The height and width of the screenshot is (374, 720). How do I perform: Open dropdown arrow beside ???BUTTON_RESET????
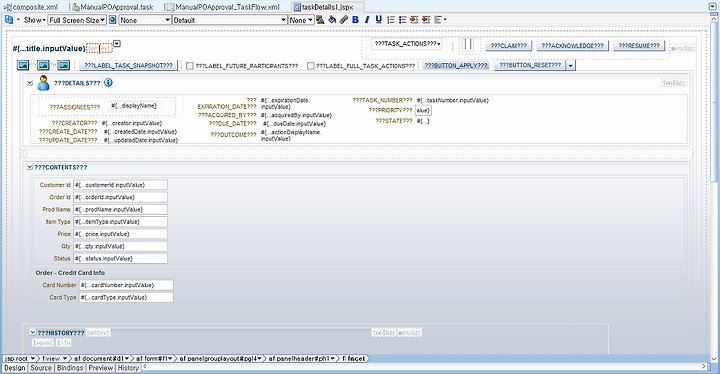pyautogui.click(x=570, y=65)
